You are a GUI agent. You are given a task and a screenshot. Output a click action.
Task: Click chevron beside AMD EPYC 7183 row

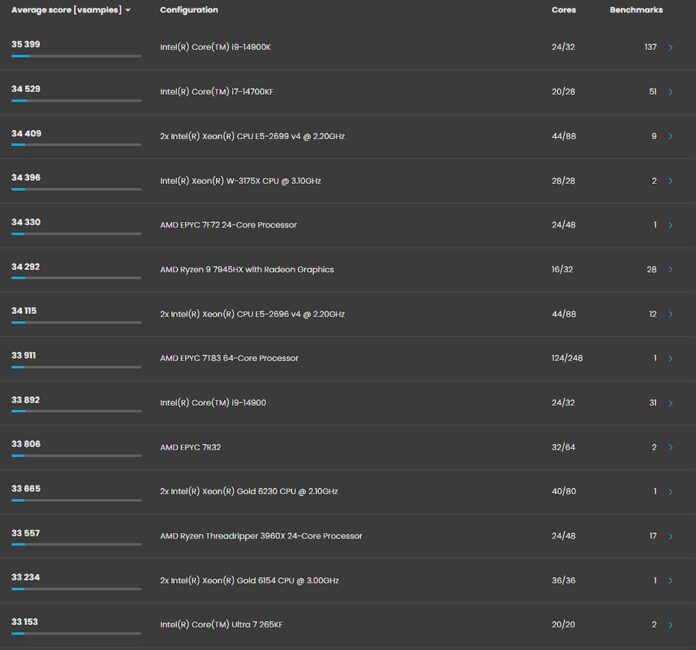tap(670, 358)
